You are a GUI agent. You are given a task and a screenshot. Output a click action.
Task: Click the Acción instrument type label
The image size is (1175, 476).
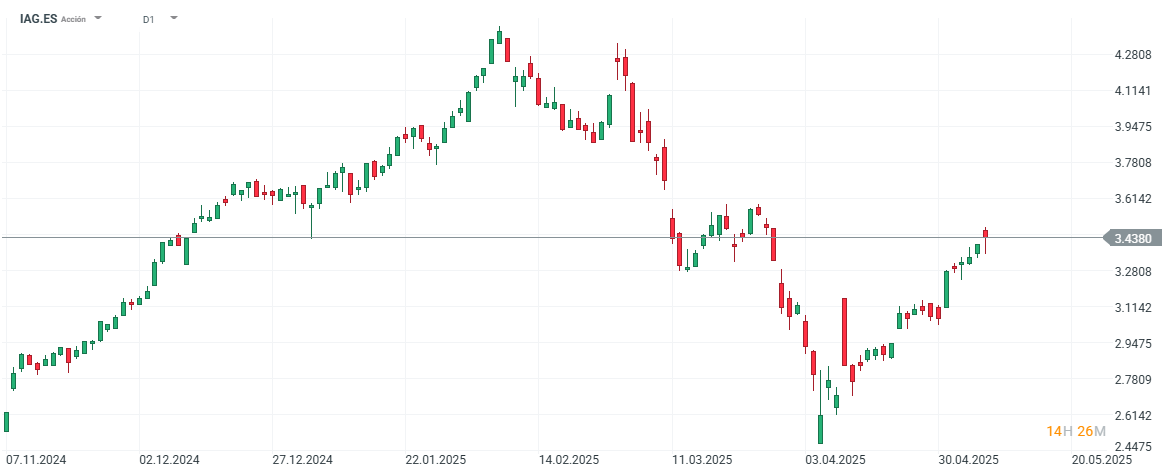point(74,19)
